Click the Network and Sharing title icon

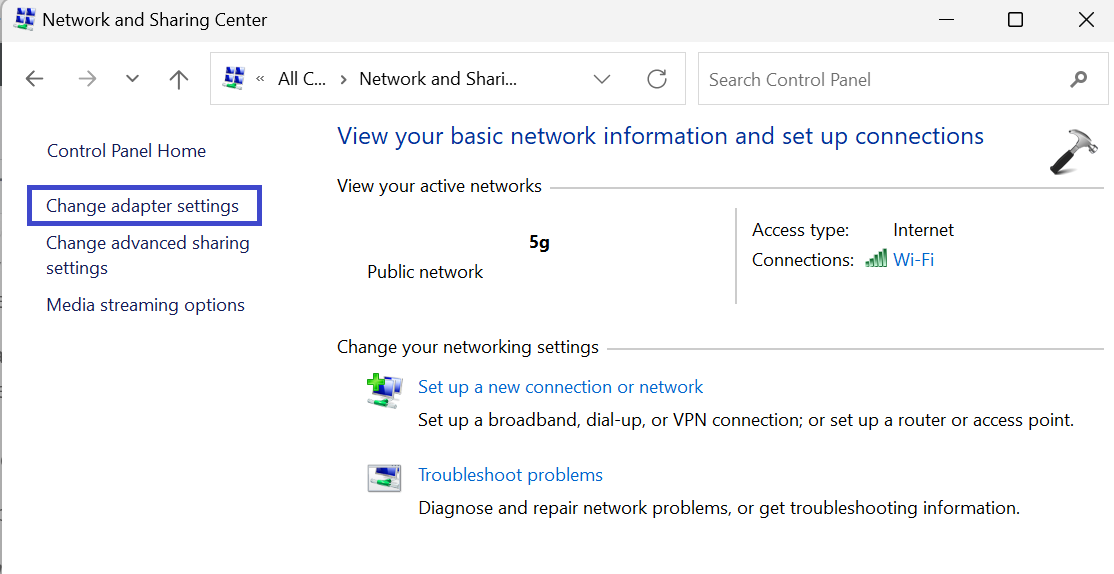click(x=25, y=19)
